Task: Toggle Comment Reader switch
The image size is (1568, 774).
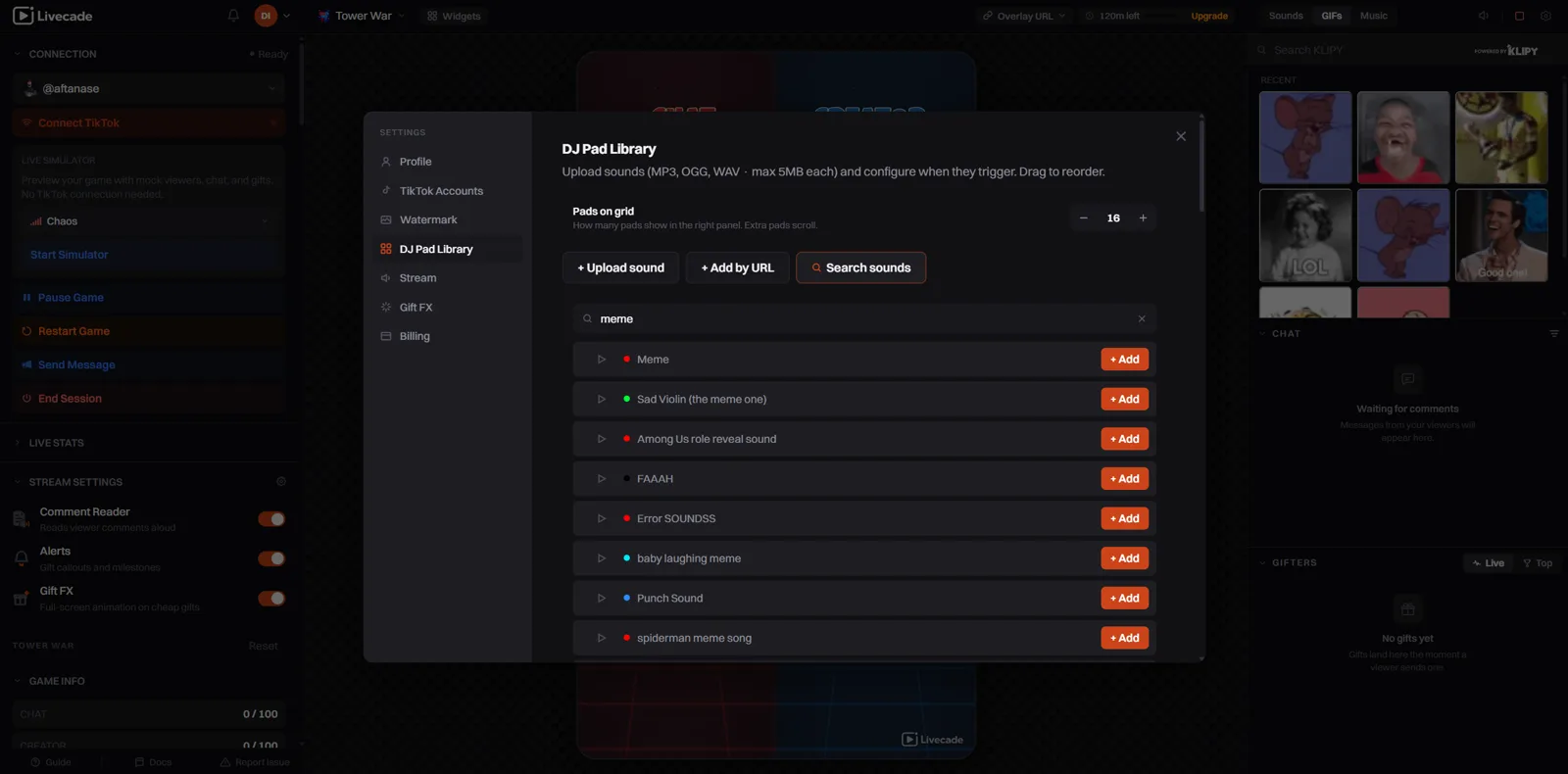Action: (x=271, y=519)
